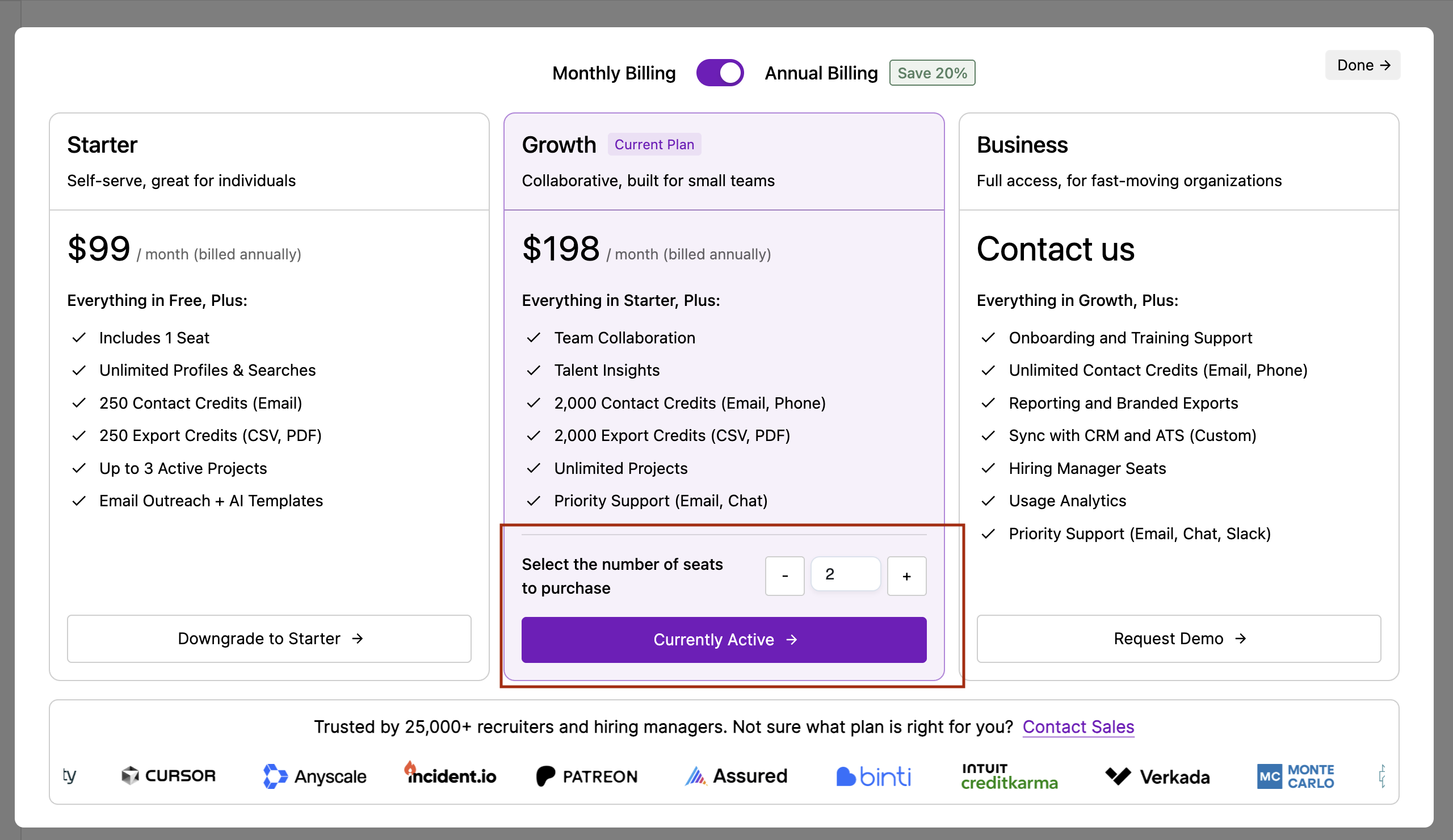The image size is (1453, 840).
Task: Decrease seat count with minus button
Action: [784, 576]
